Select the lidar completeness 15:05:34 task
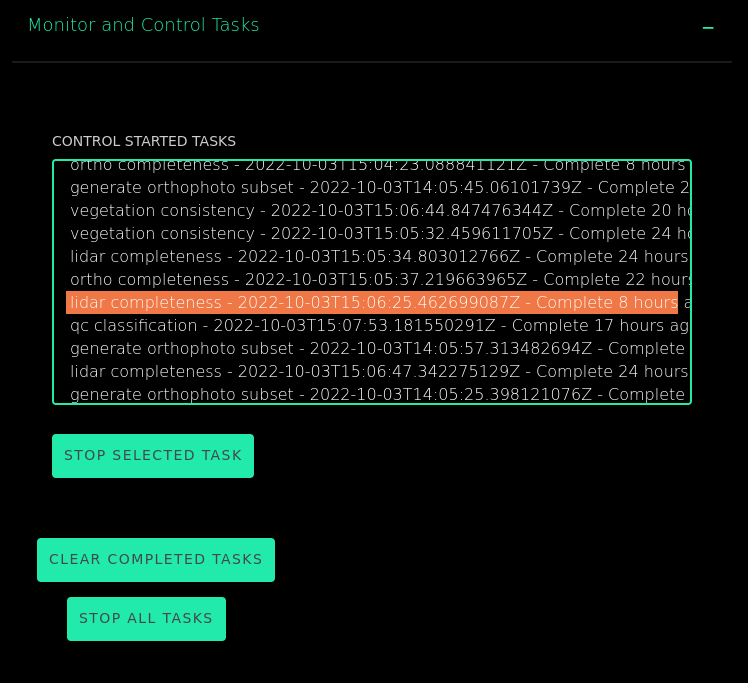The width and height of the screenshot is (748, 683). pyautogui.click(x=370, y=257)
